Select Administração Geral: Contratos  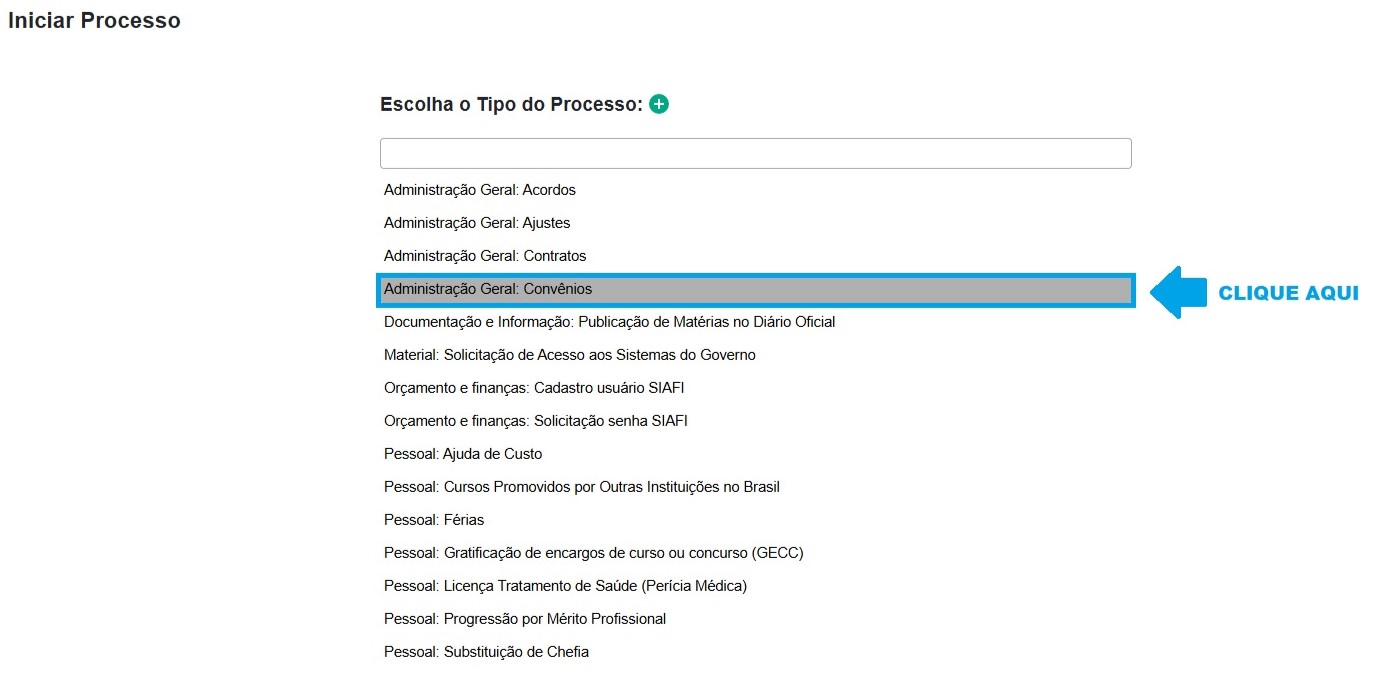pos(485,256)
